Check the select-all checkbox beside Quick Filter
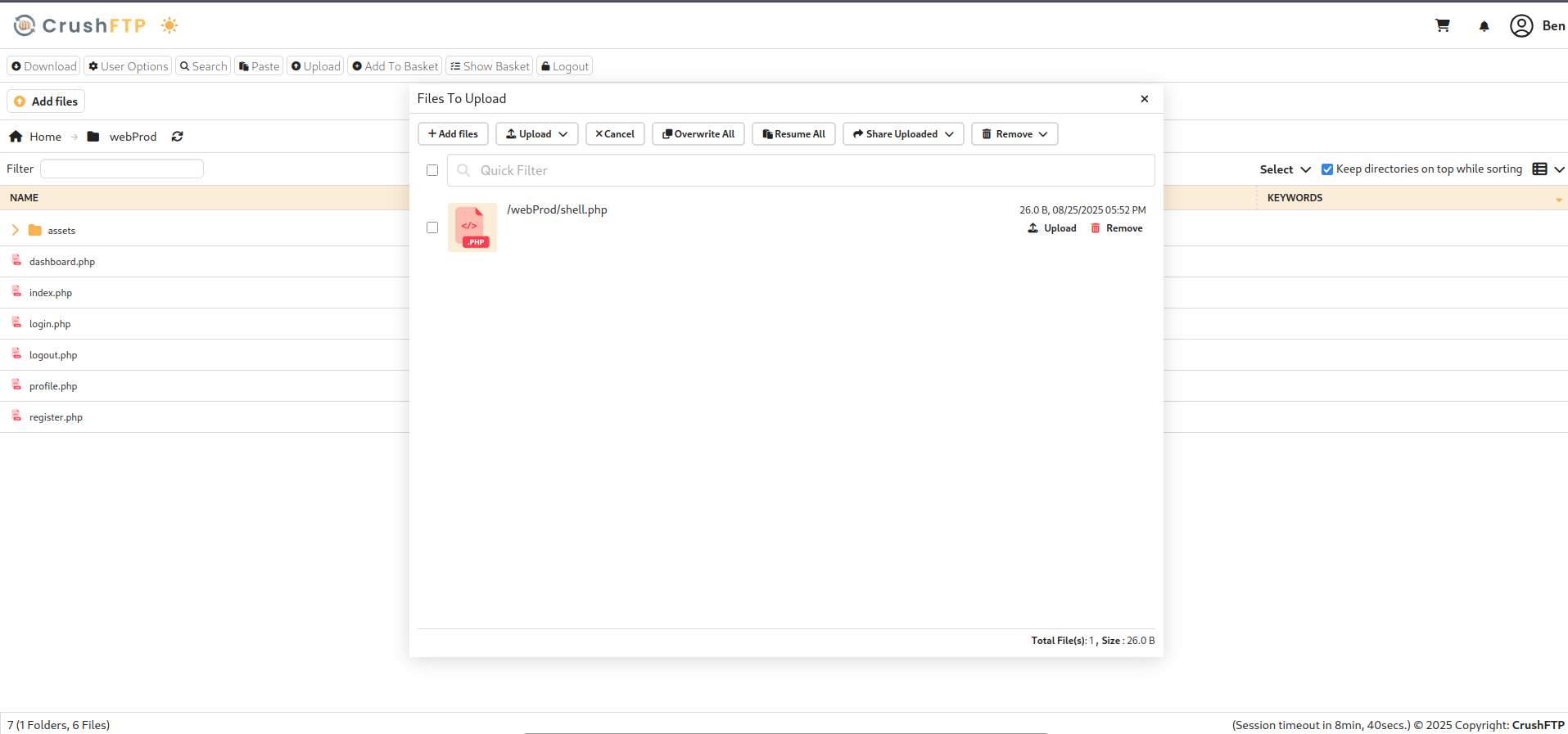This screenshot has height=734, width=1568. tap(432, 170)
